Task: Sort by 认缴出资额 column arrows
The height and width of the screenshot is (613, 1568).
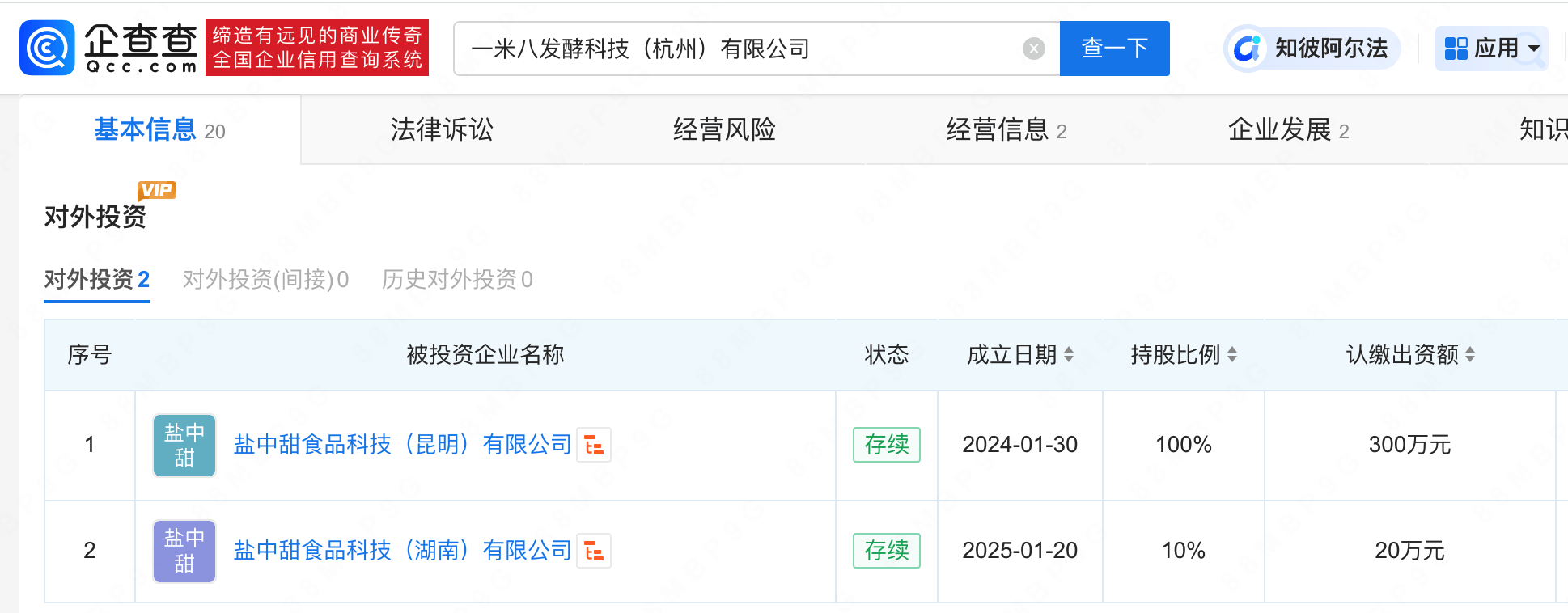Action: (1470, 354)
